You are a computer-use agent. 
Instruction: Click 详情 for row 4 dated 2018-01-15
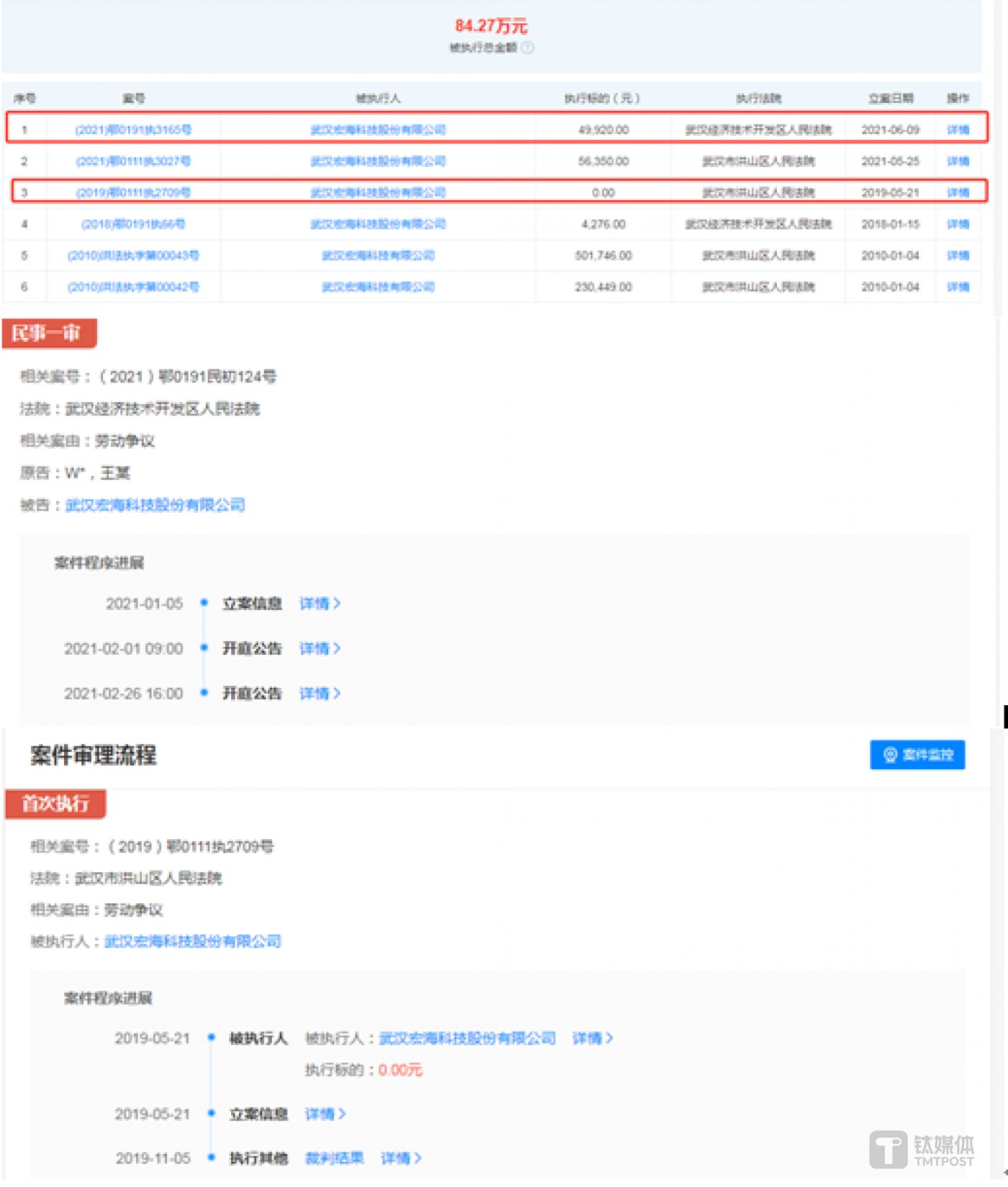(958, 224)
